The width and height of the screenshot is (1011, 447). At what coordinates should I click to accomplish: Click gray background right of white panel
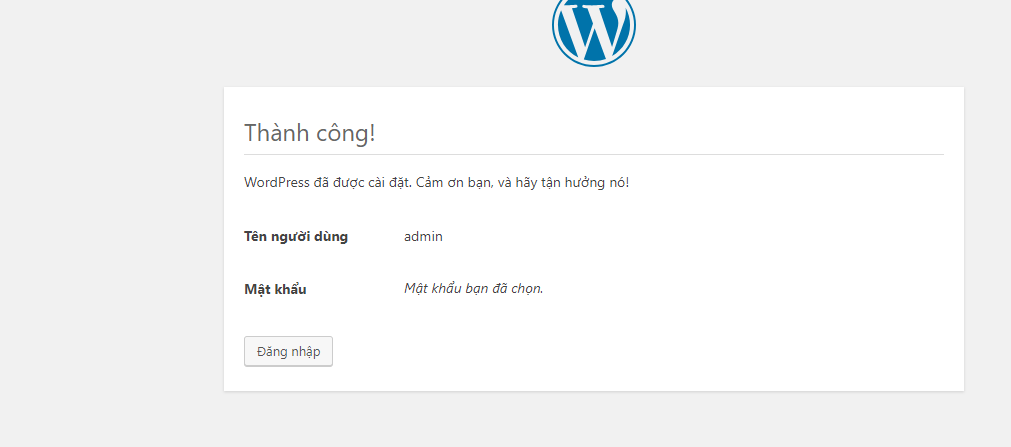987,240
